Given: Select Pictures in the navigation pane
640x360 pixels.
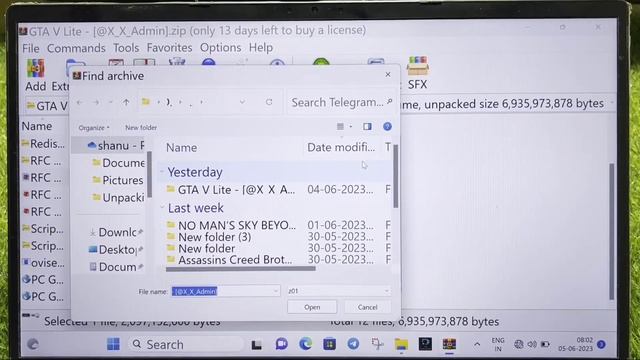Looking at the screenshot, I should (x=117, y=180).
